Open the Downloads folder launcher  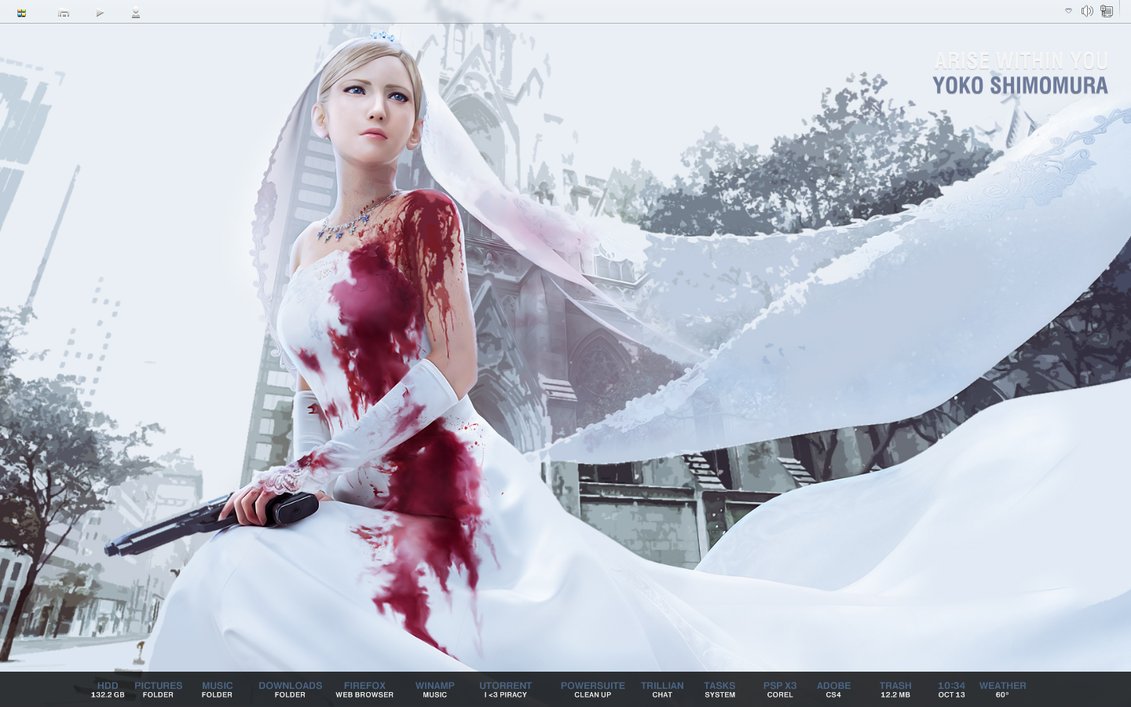[x=290, y=690]
